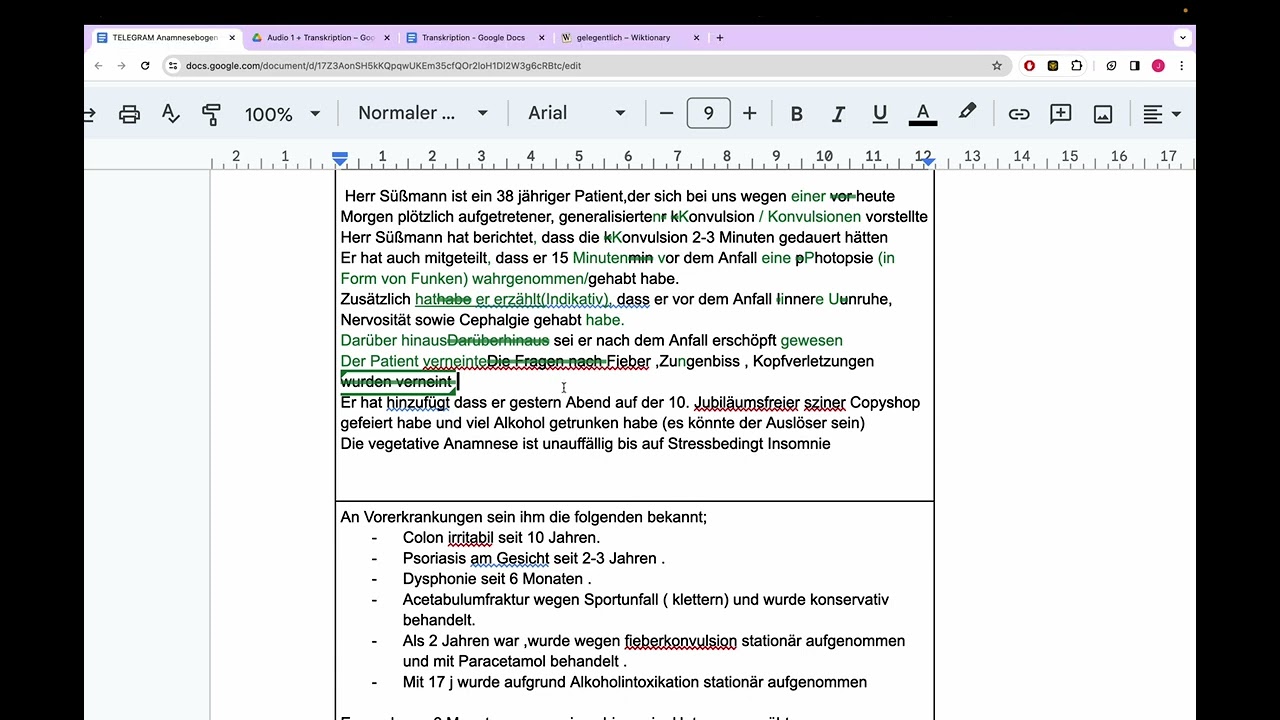Open the Chrome three-dot menu
The width and height of the screenshot is (1280, 720).
point(1182,66)
